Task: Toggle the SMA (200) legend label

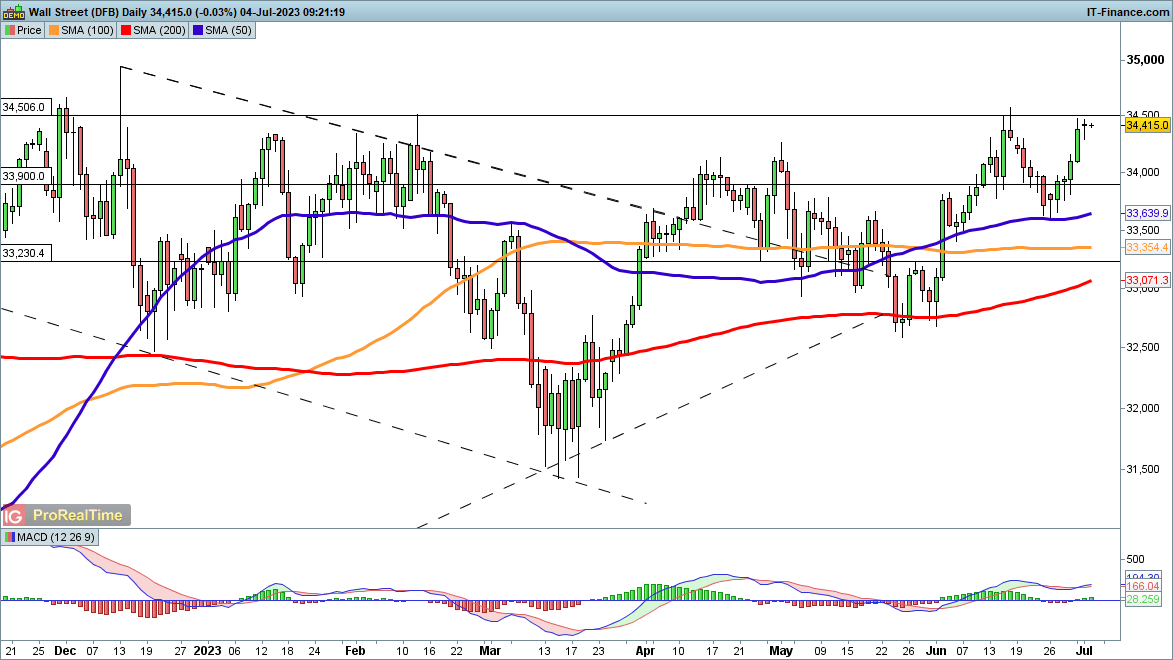Action: coord(160,30)
